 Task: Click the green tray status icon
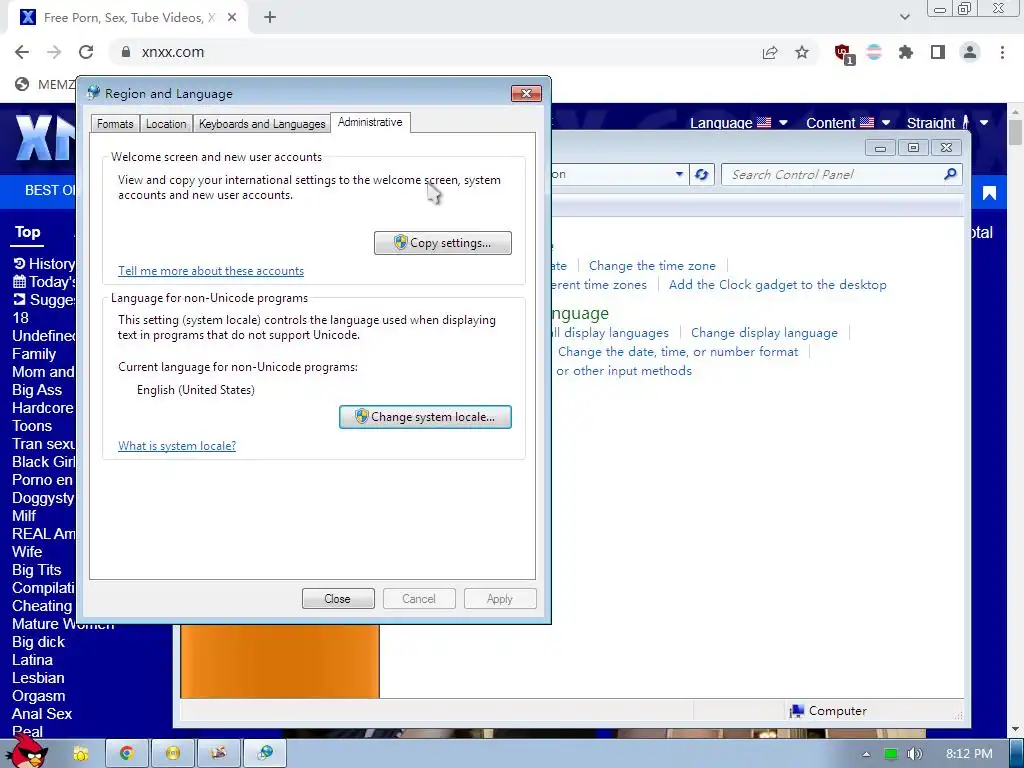tap(891, 754)
